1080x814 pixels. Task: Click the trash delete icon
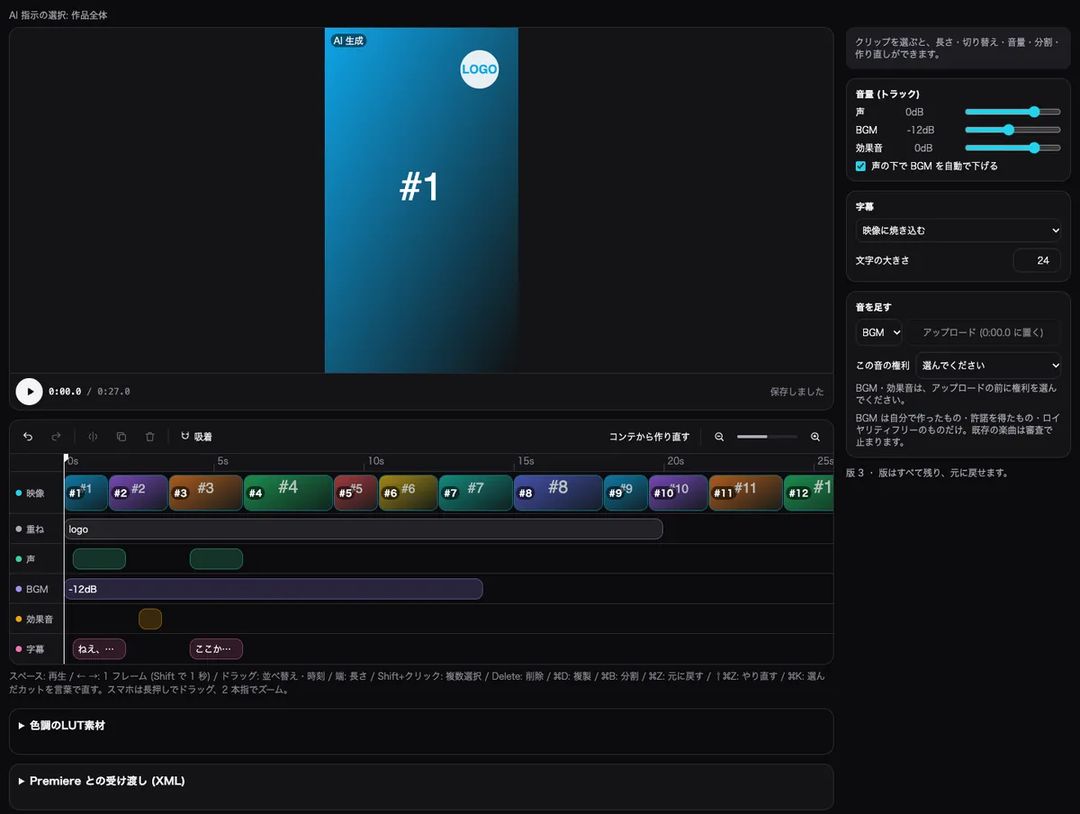point(150,437)
